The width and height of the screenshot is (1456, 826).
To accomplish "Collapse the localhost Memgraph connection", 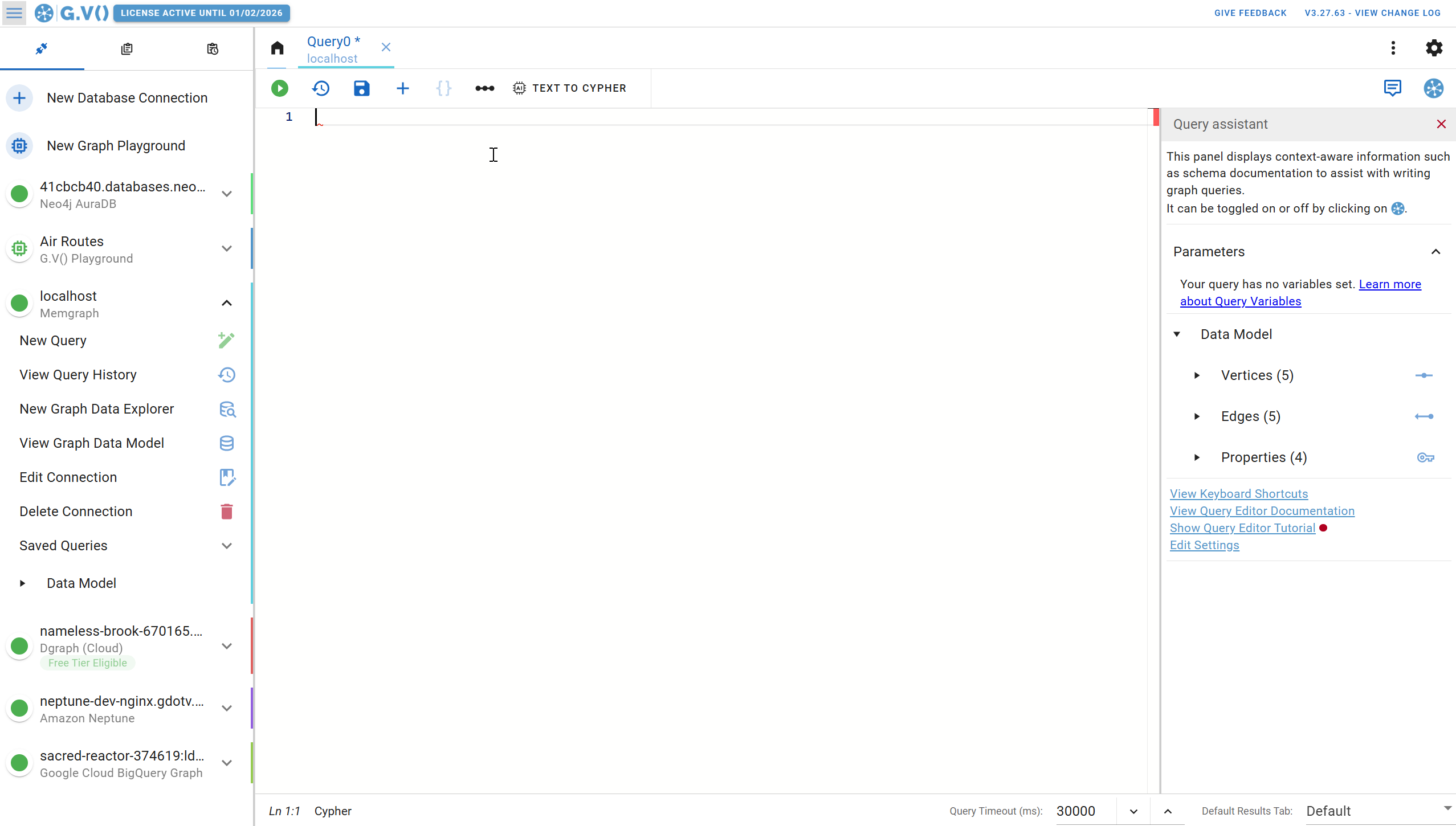I will [226, 303].
